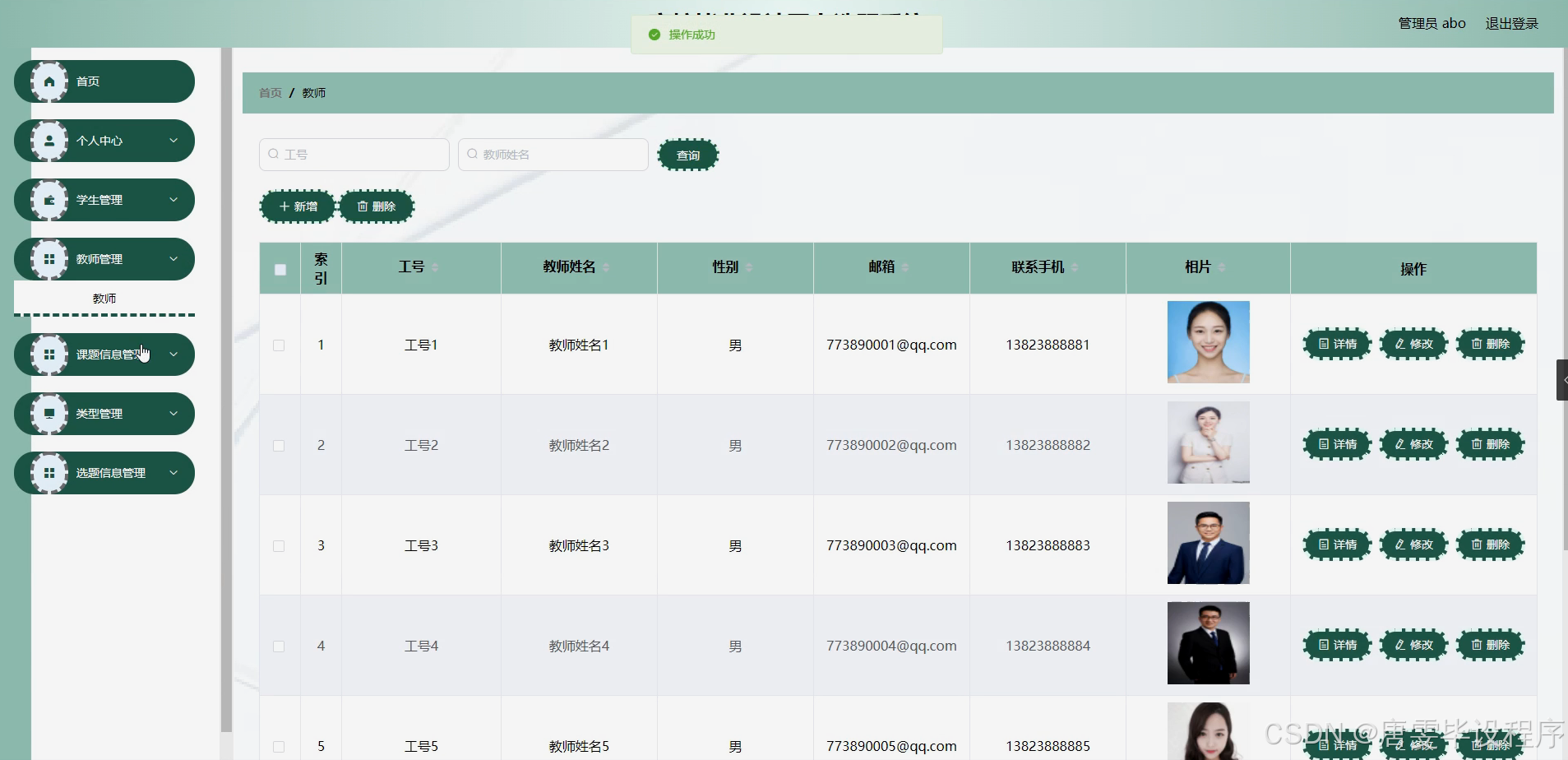Screen dimensions: 1568x760
Task: Sort by 邮箱 column arrows
Action: pyautogui.click(x=905, y=267)
